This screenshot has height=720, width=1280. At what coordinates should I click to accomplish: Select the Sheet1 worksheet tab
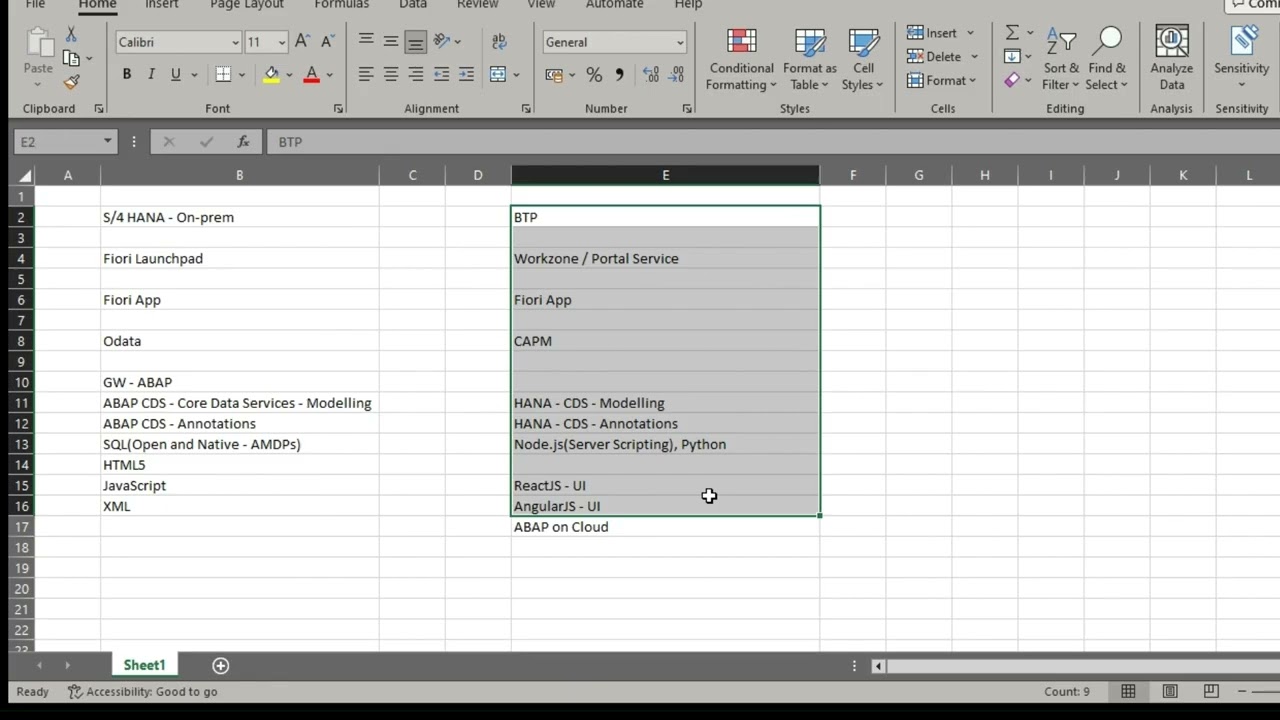(144, 665)
